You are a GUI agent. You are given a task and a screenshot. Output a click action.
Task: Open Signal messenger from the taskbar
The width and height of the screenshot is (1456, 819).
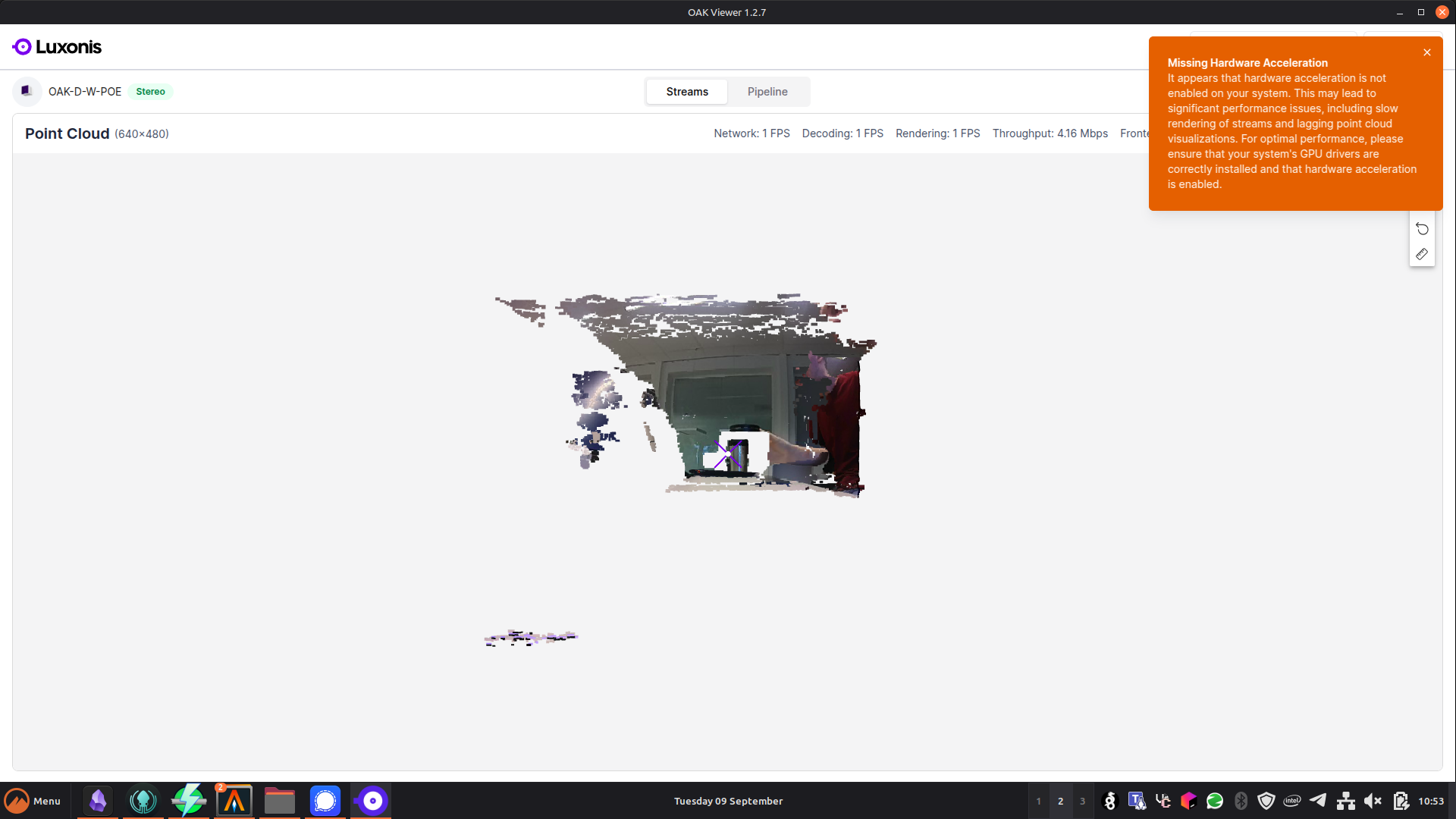325,801
